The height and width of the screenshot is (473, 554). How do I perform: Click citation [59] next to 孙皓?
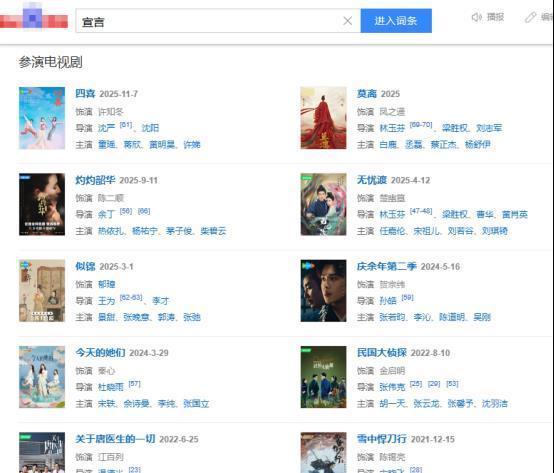point(407,298)
